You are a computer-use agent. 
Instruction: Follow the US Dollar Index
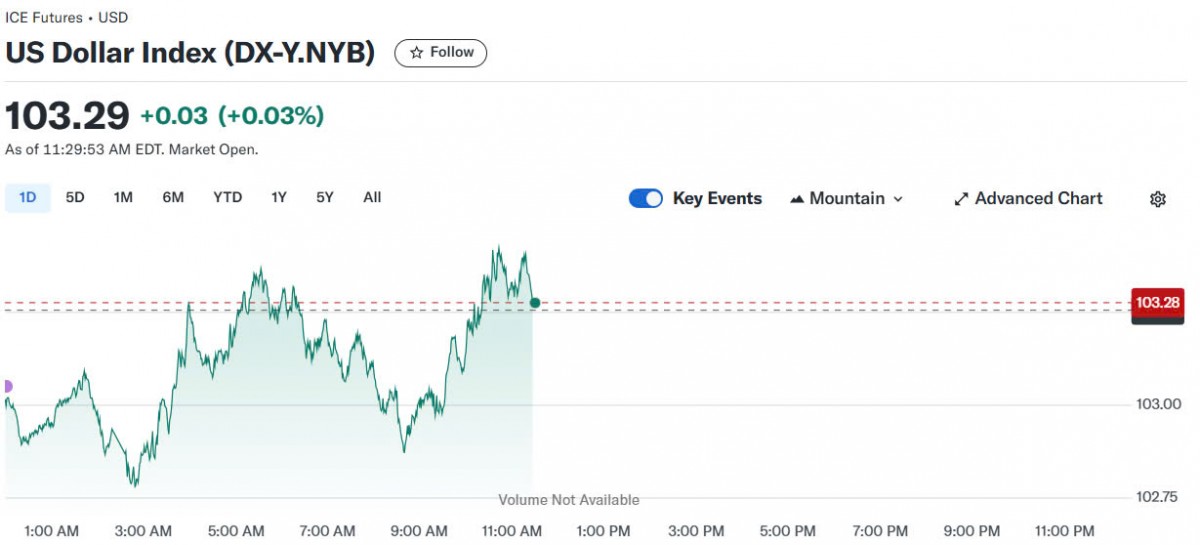pos(441,52)
